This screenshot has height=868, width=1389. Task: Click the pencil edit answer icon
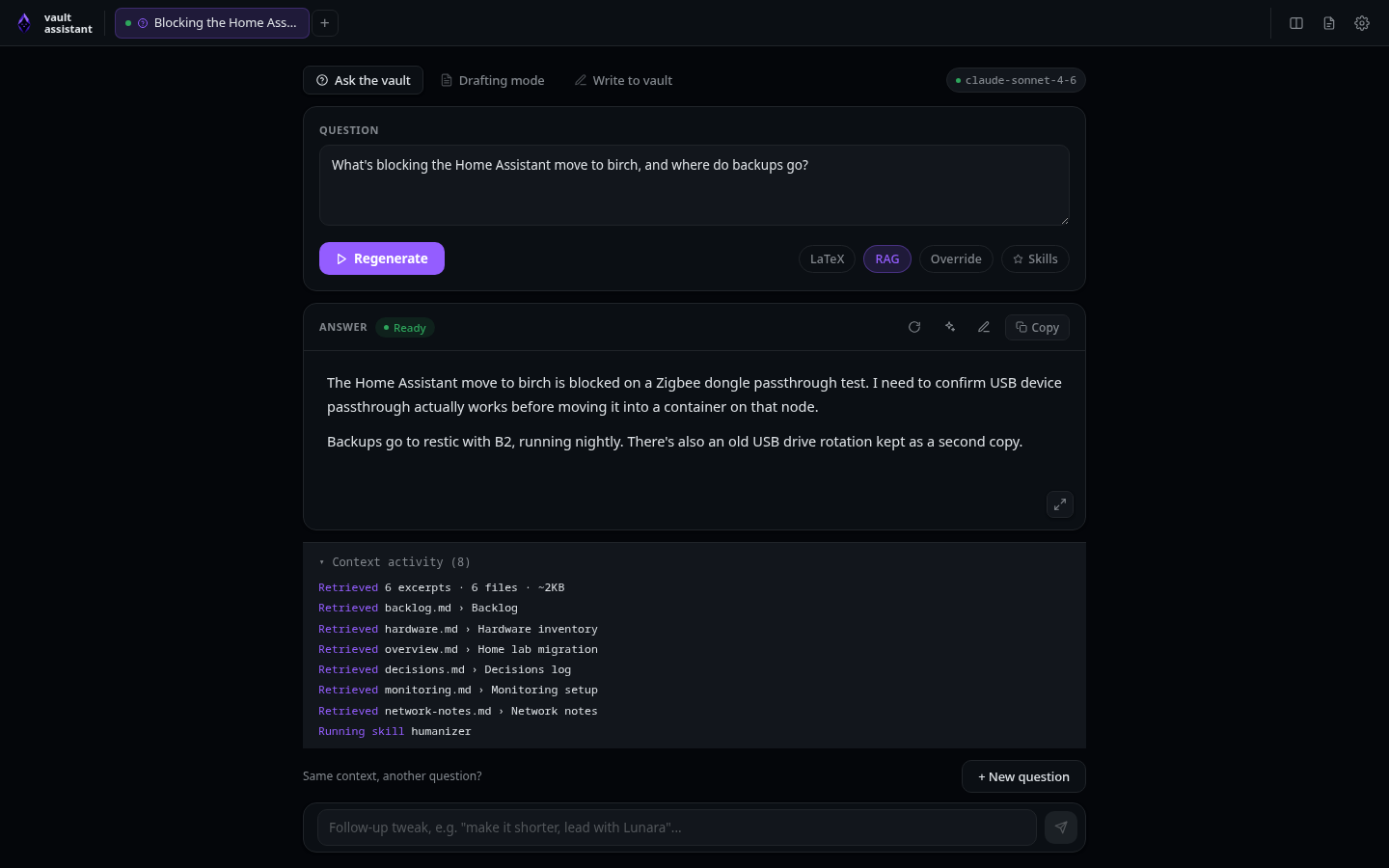tap(984, 327)
